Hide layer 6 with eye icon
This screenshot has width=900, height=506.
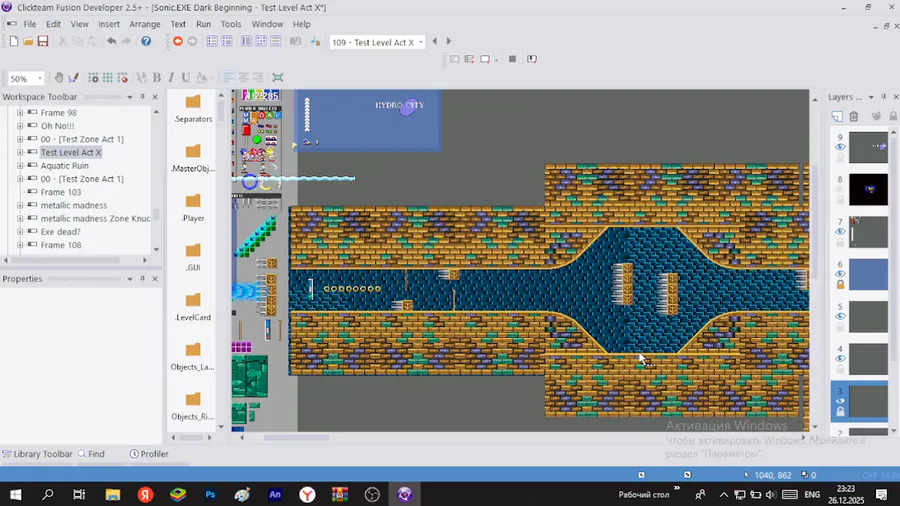[x=840, y=274]
